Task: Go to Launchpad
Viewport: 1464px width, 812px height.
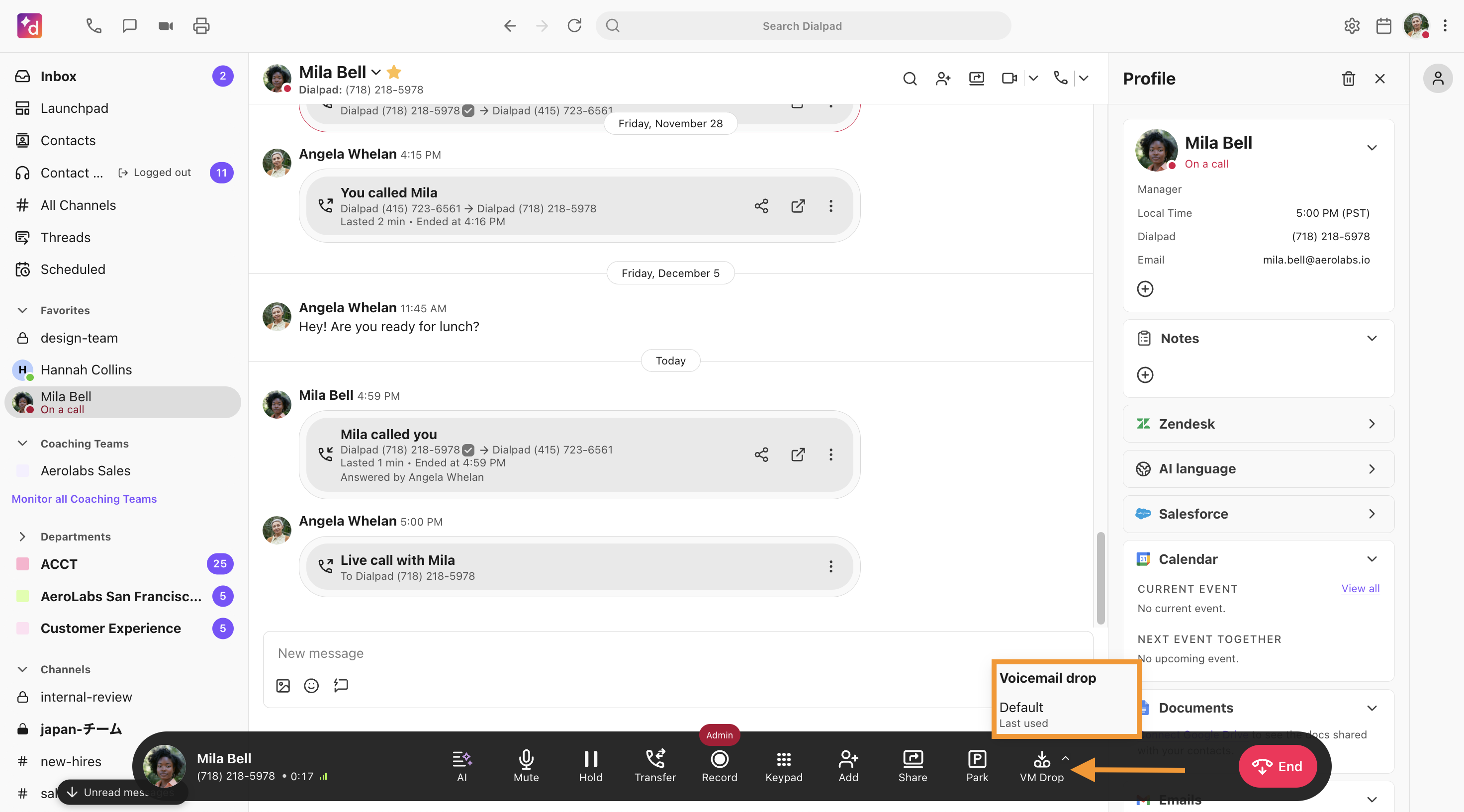Action: pos(123,108)
